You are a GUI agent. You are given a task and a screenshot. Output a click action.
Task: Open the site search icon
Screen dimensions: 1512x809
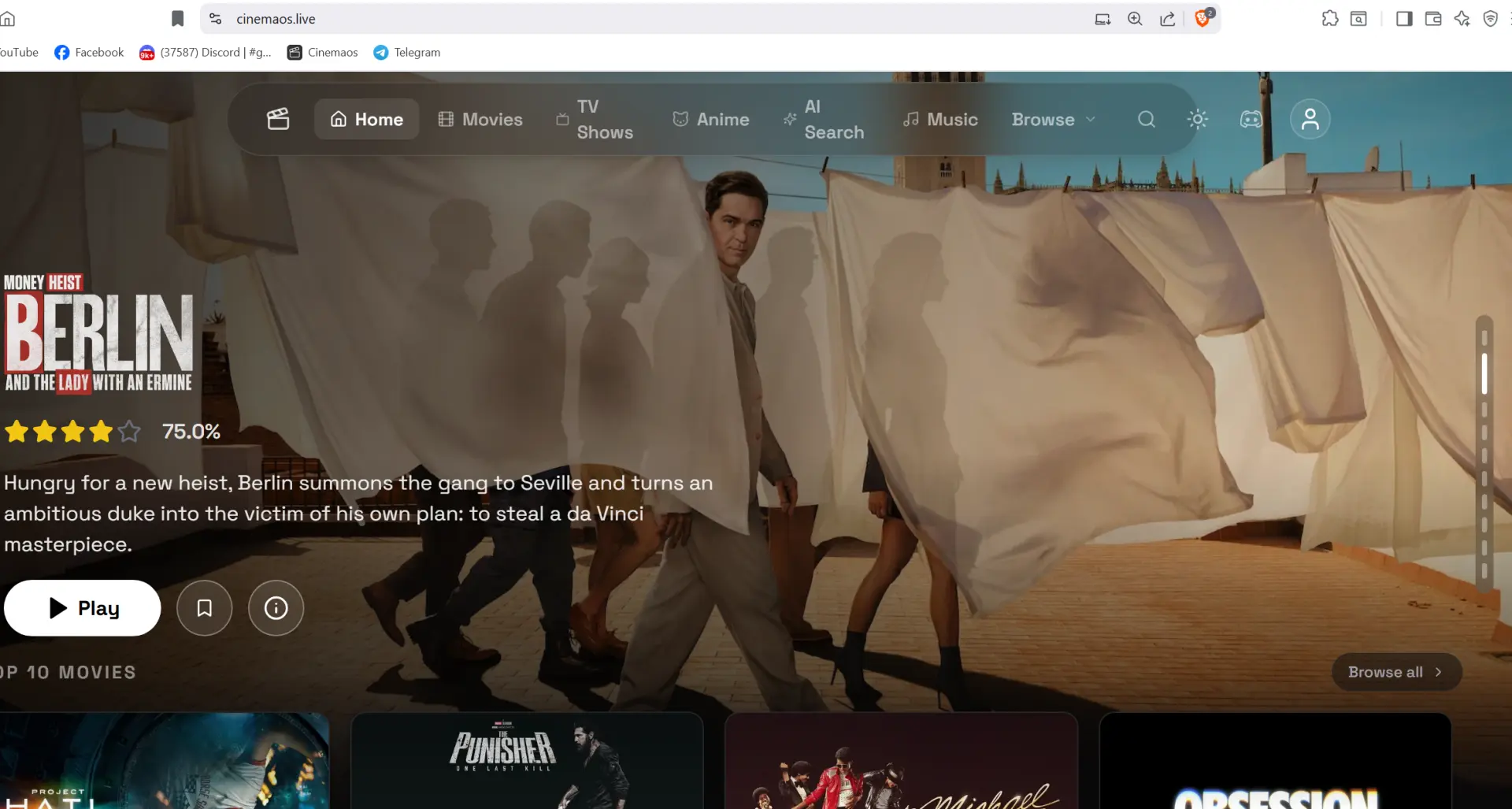coord(1147,119)
